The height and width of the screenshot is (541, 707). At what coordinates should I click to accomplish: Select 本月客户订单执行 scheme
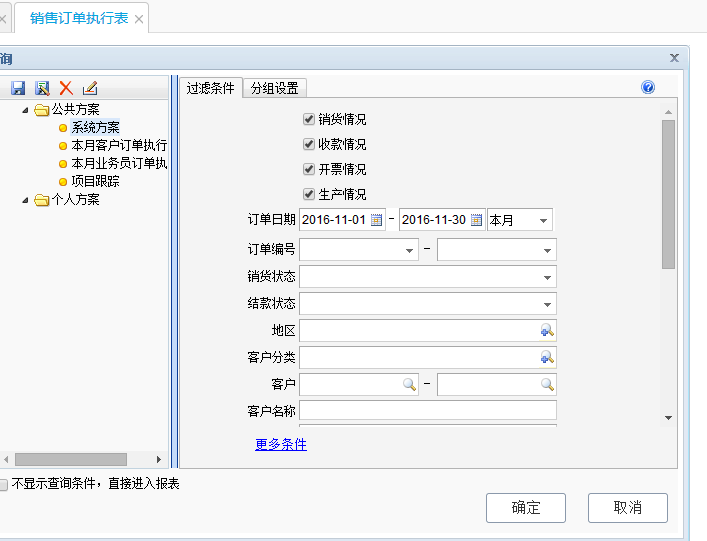click(x=119, y=145)
